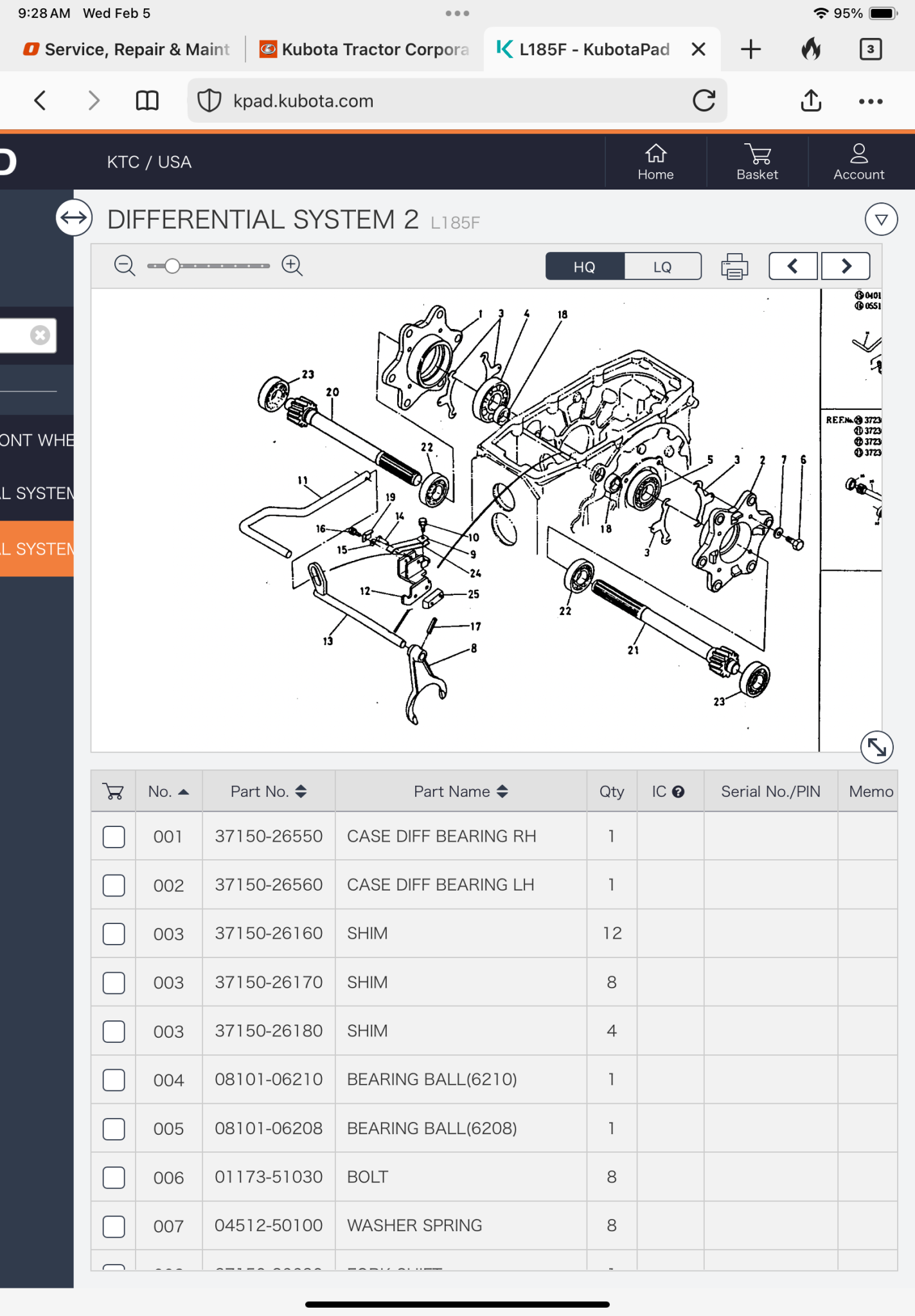Click part number 37150-26550
Screen dimensions: 915x1316
[269, 836]
